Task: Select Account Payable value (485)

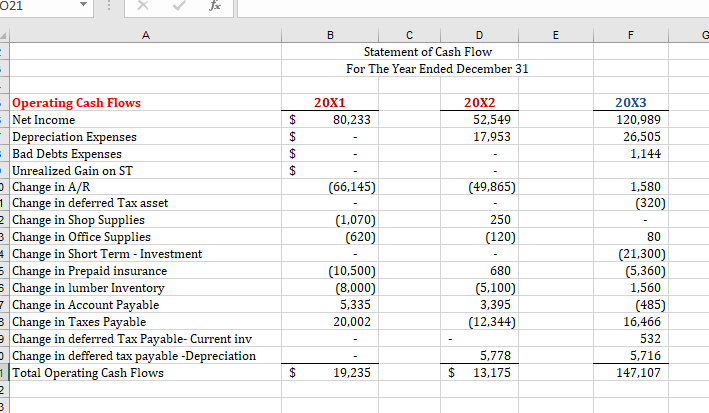Action: 631,305
